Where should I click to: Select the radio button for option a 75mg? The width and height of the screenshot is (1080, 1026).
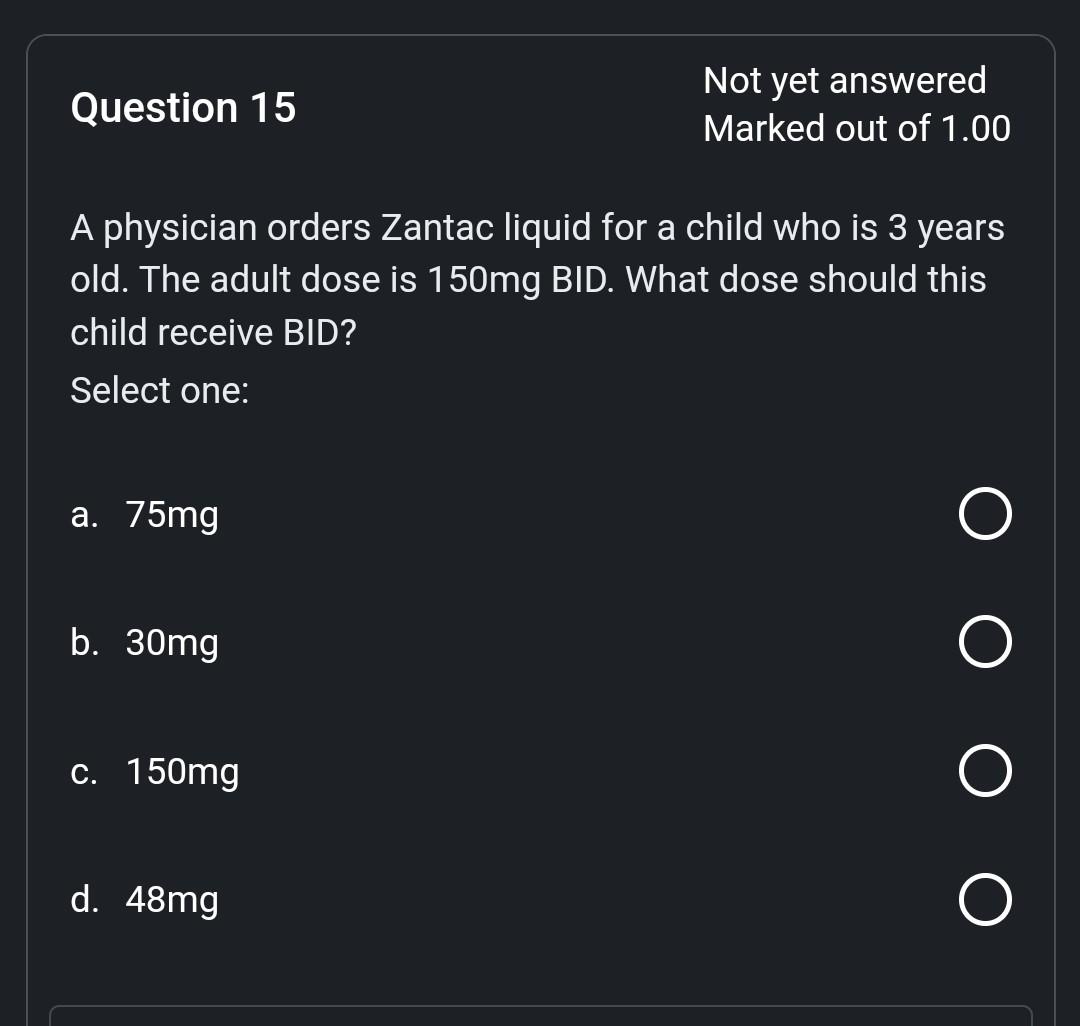pos(984,514)
